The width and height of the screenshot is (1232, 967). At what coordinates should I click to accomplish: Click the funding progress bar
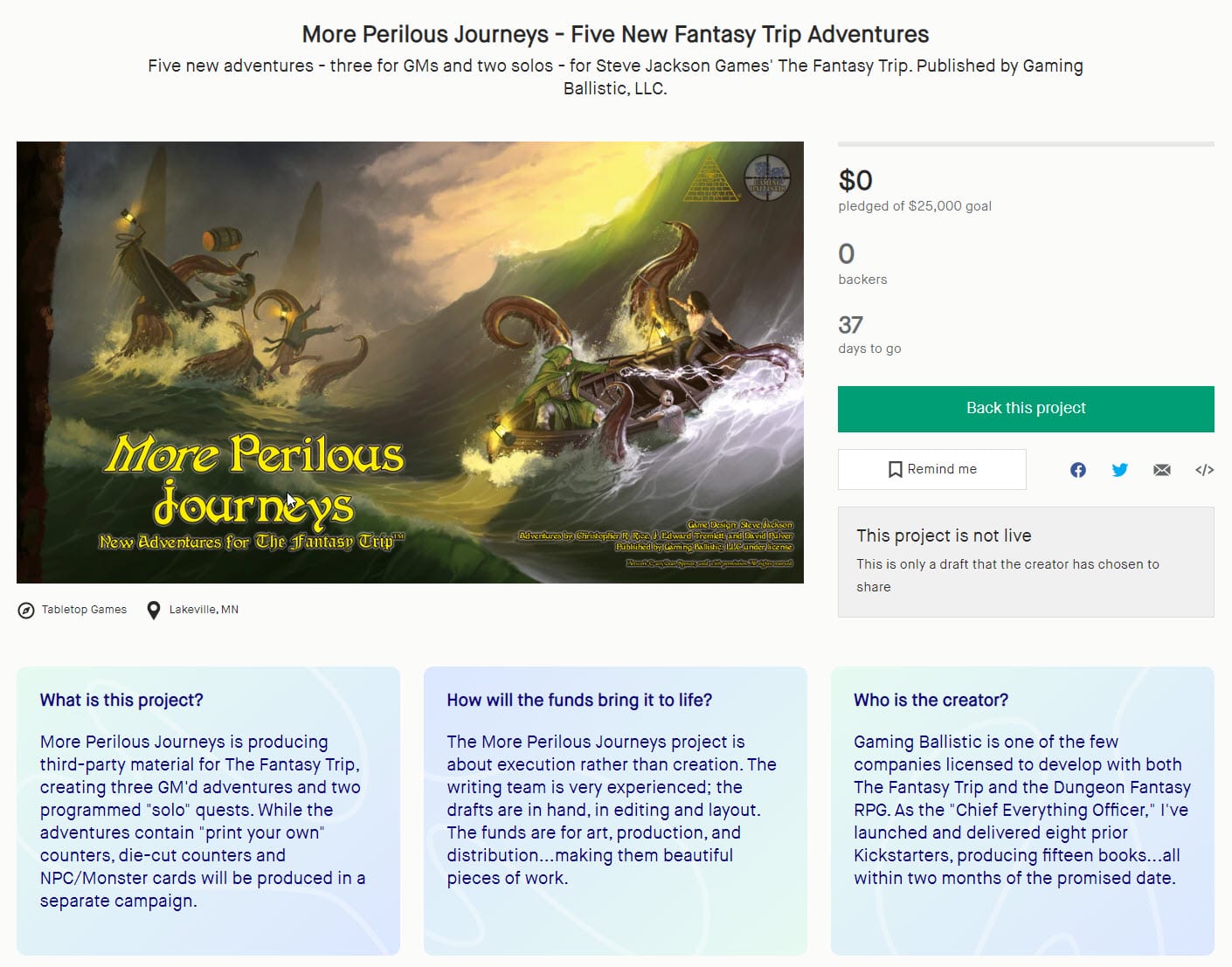pos(1026,144)
